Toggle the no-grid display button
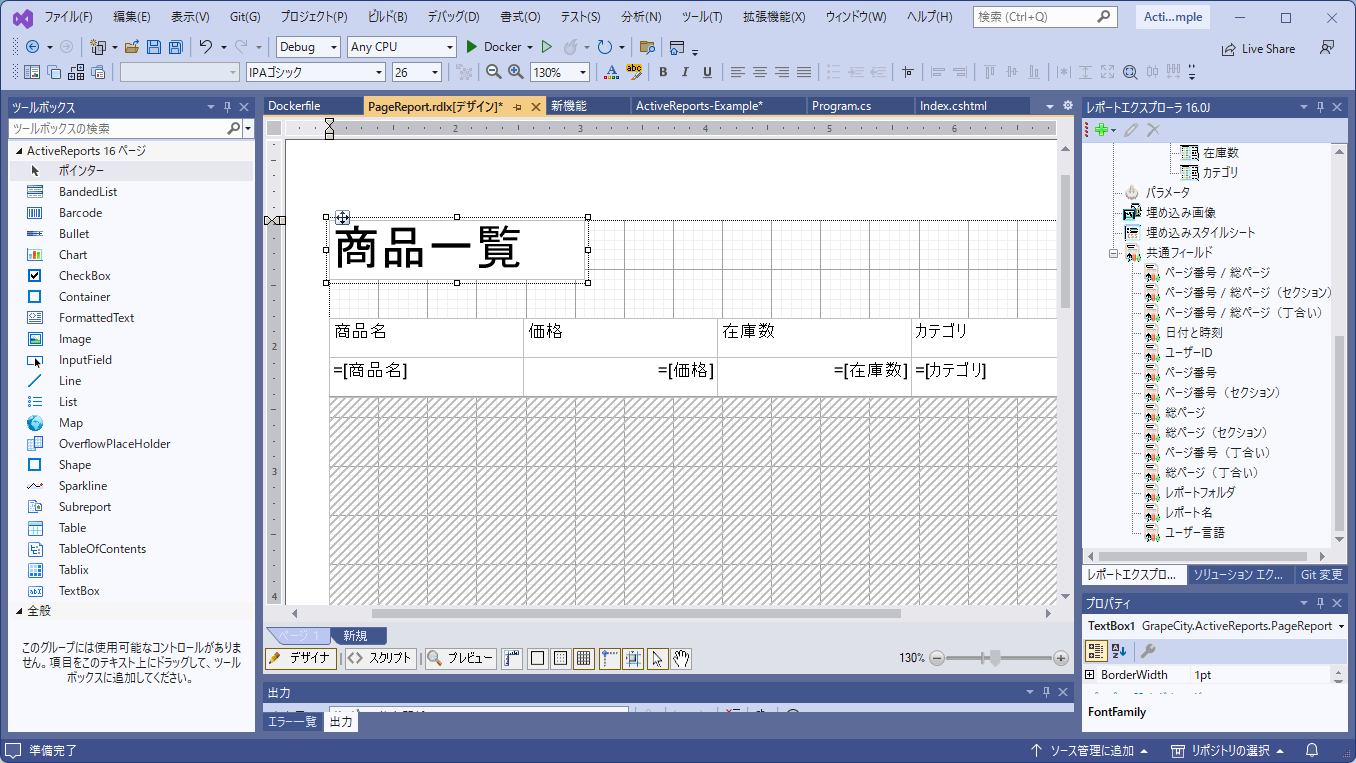The image size is (1356, 763). [537, 658]
